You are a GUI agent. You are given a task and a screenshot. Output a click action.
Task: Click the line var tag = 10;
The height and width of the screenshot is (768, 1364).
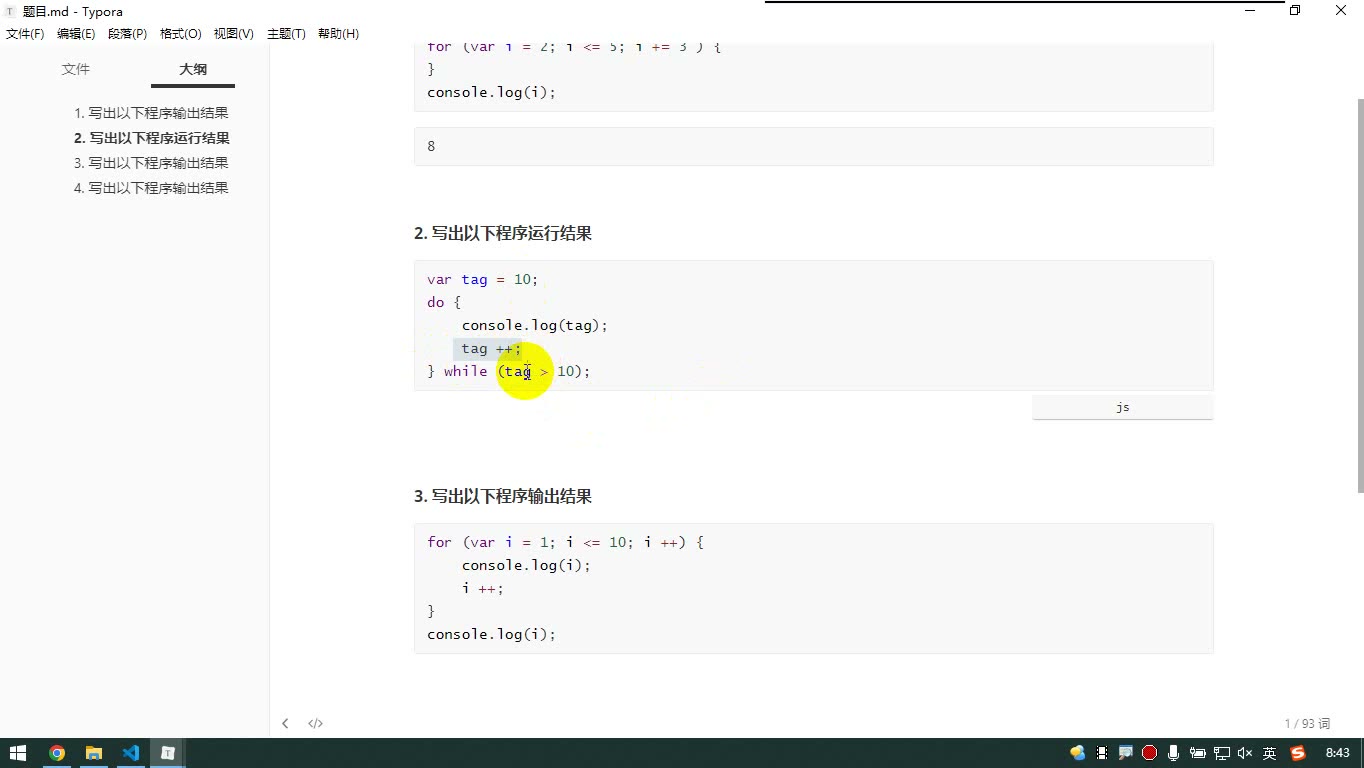click(482, 279)
